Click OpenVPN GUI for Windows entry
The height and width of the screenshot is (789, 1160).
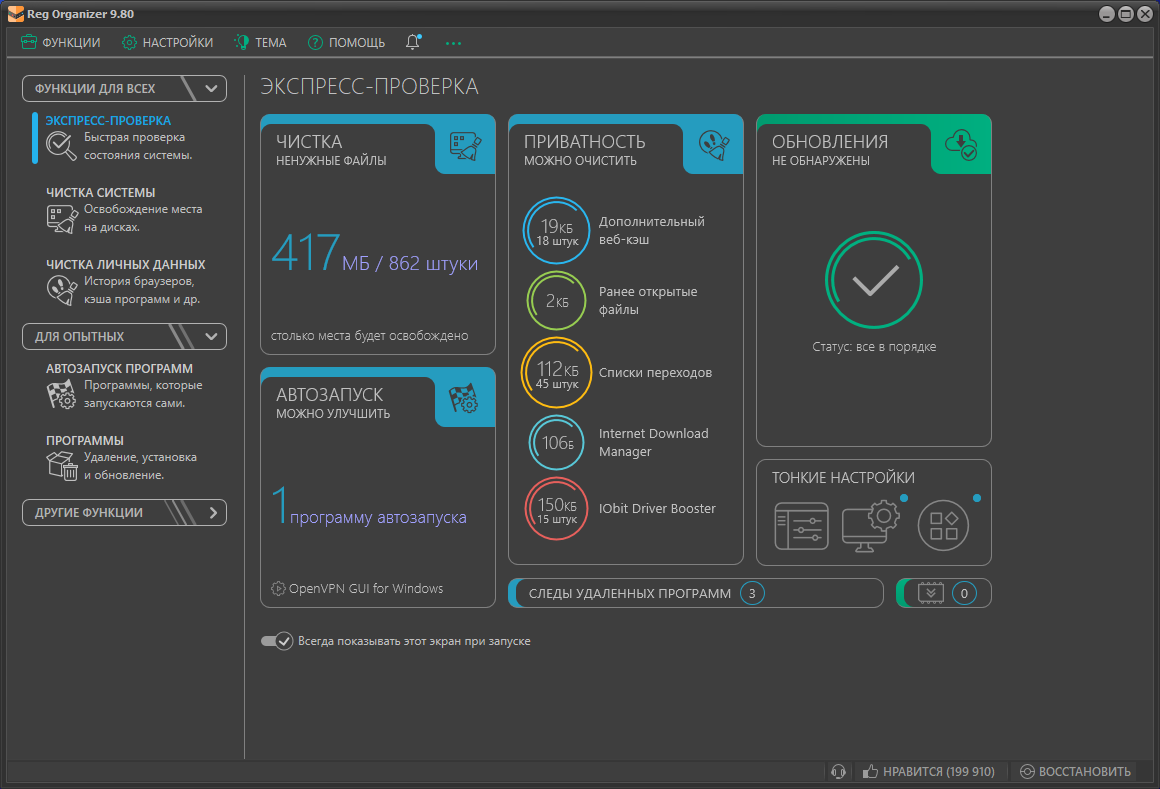coord(366,589)
